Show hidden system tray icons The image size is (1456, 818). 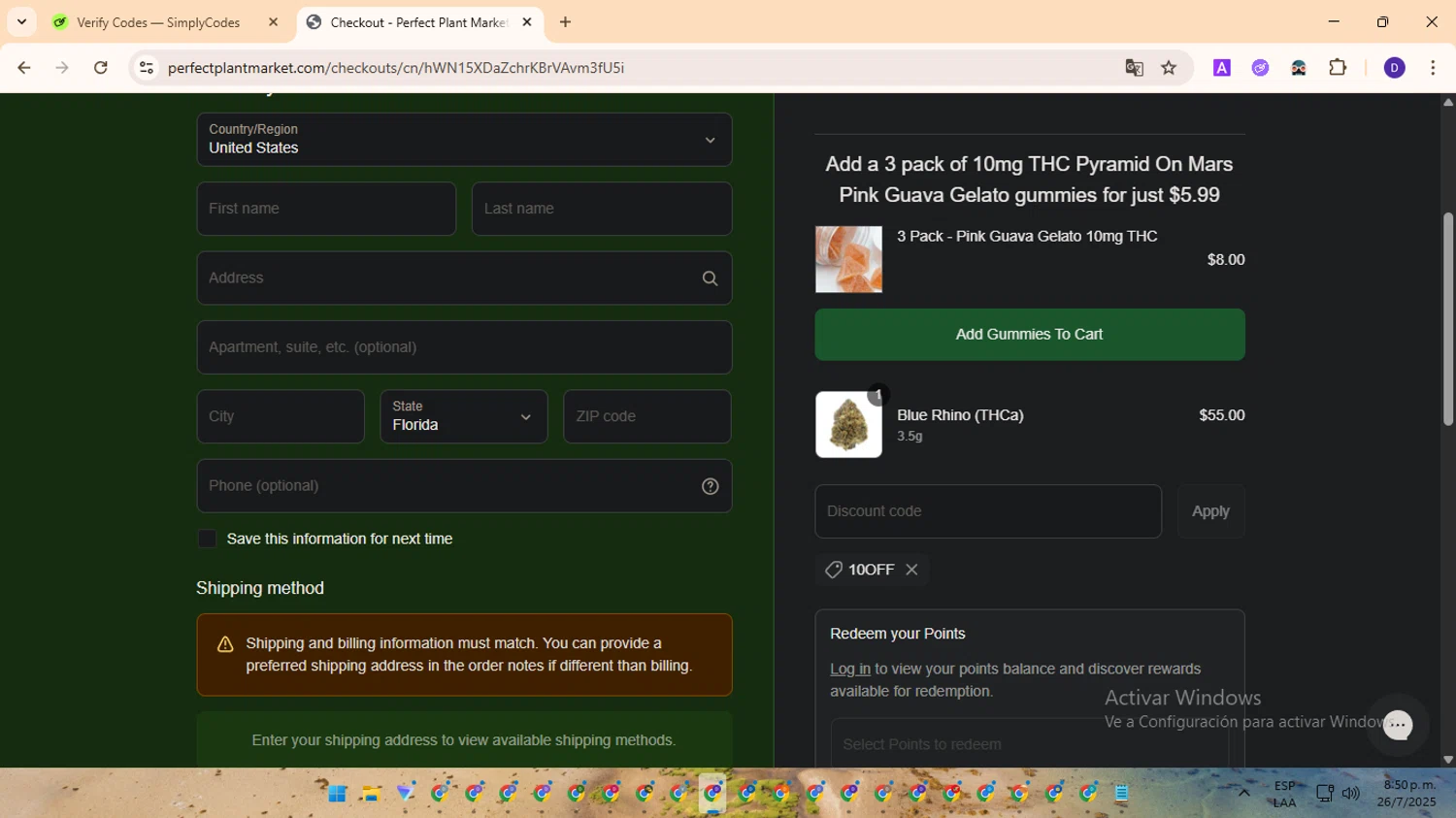tap(1243, 793)
